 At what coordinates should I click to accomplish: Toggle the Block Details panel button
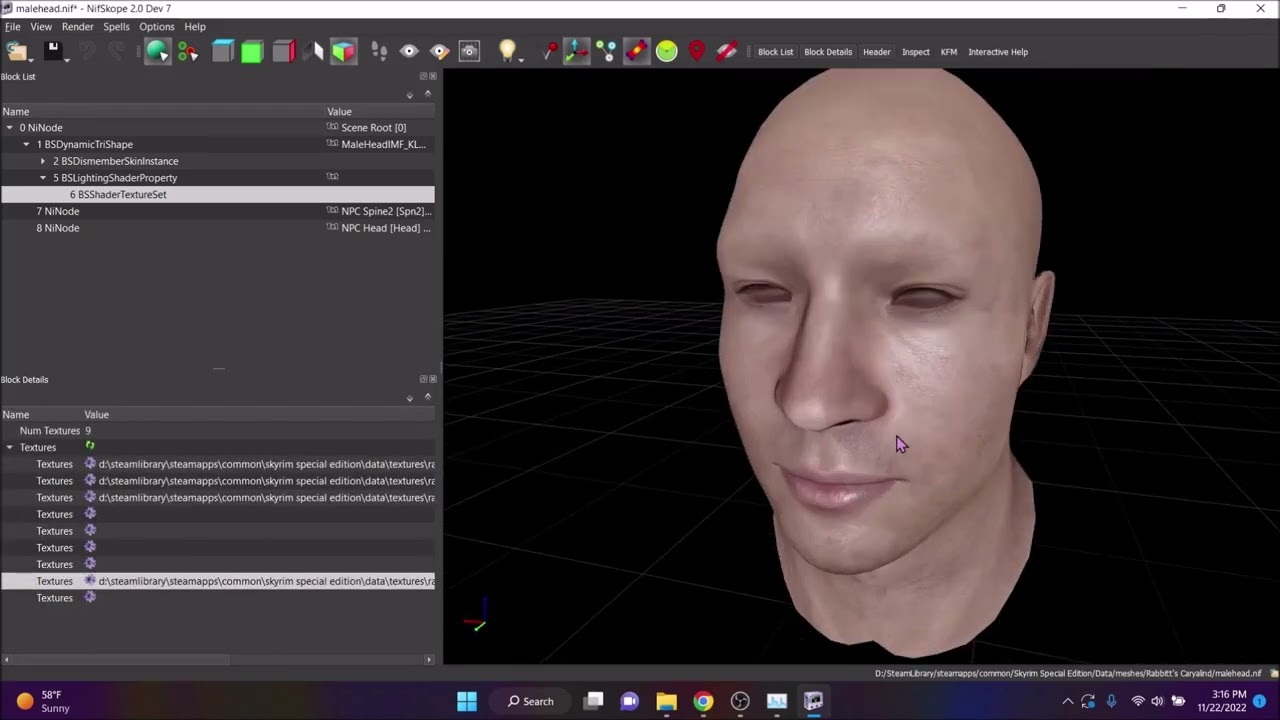(828, 52)
